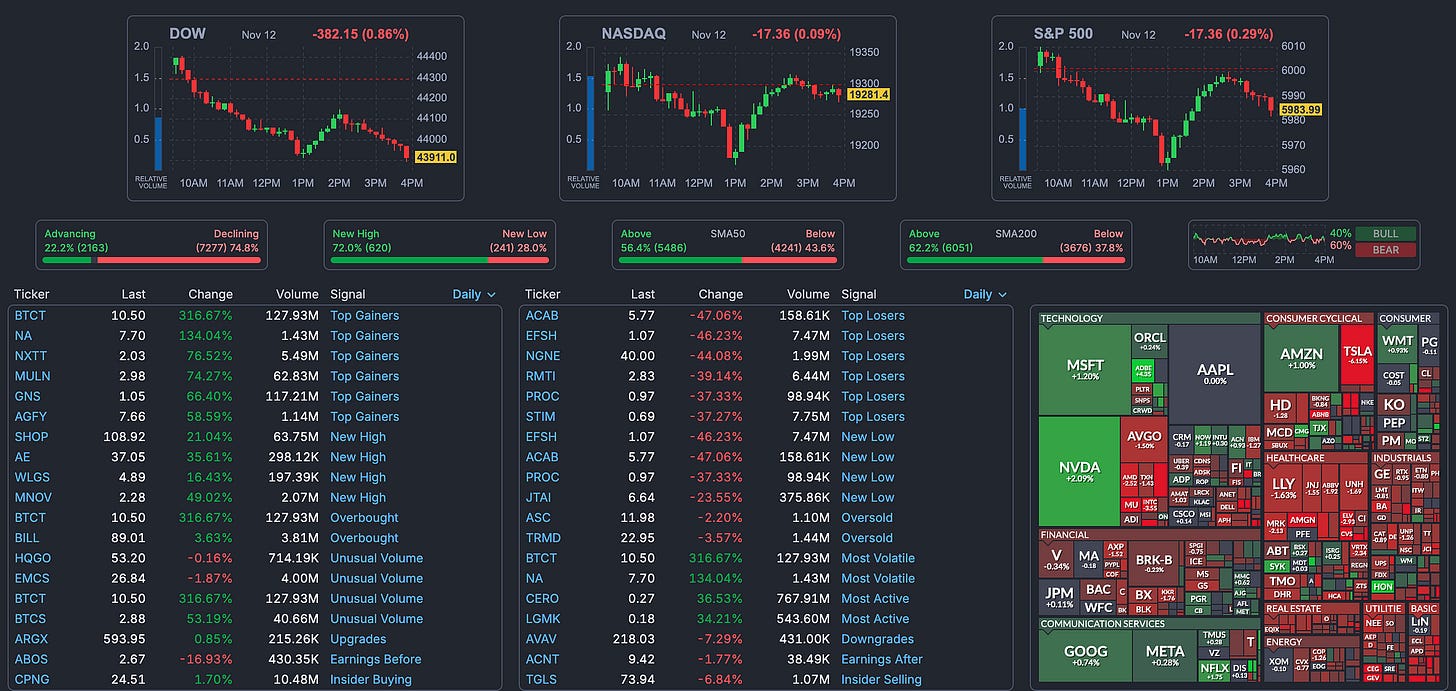The image size is (1456, 691).
Task: Open ticker MNOV
Action: [x=33, y=497]
